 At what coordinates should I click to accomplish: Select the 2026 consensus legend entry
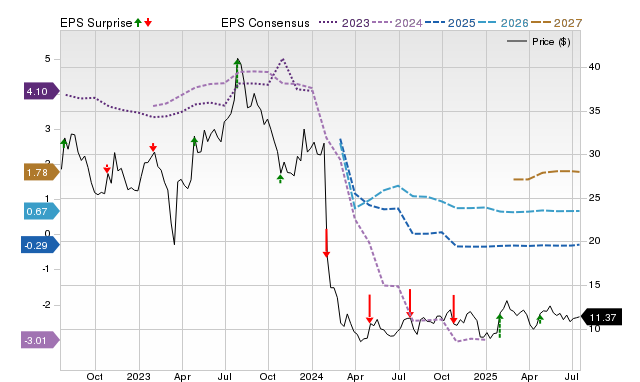[x=503, y=23]
